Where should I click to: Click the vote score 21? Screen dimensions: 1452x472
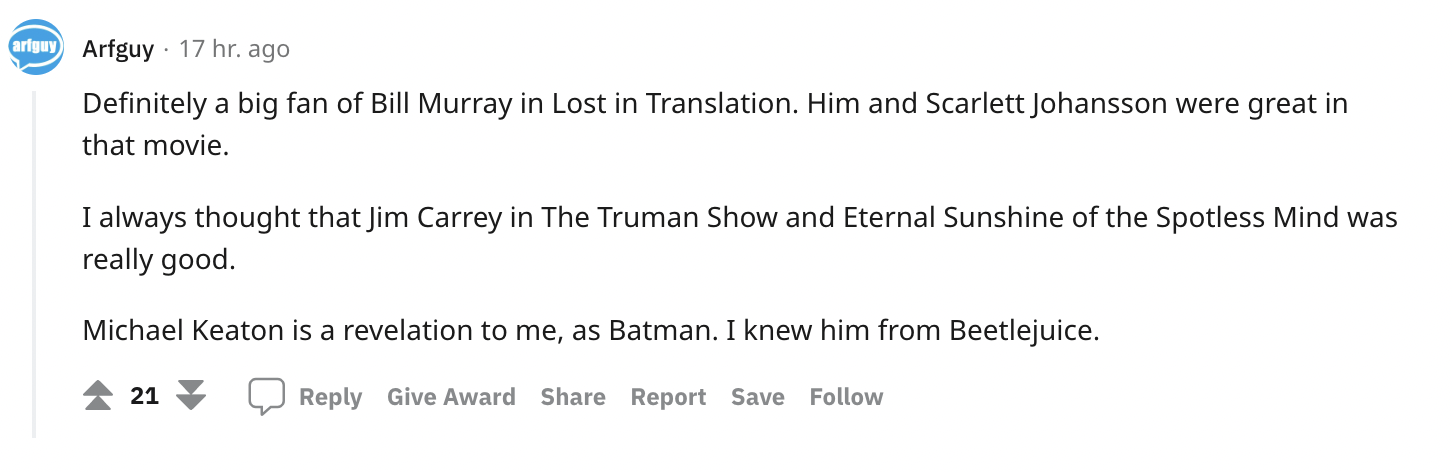(145, 397)
